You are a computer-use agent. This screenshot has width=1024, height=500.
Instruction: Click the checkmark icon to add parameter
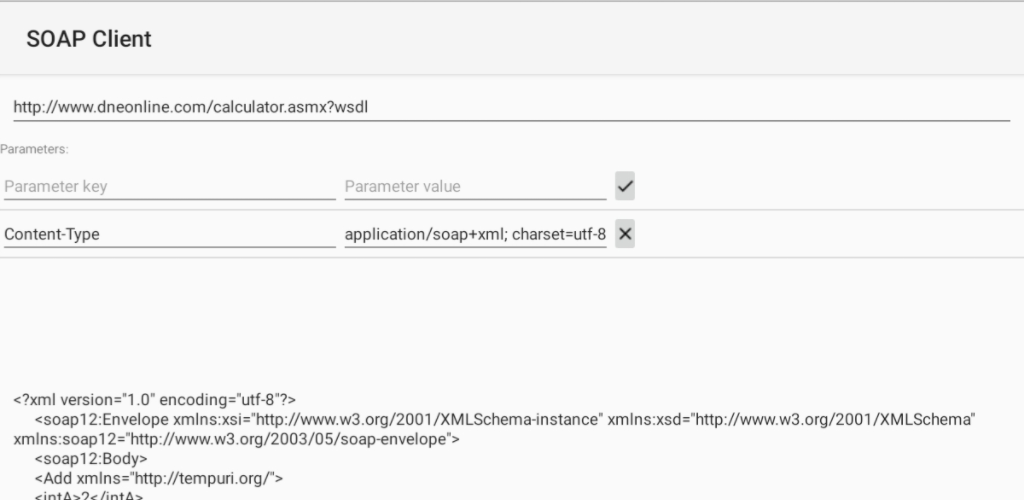point(625,186)
